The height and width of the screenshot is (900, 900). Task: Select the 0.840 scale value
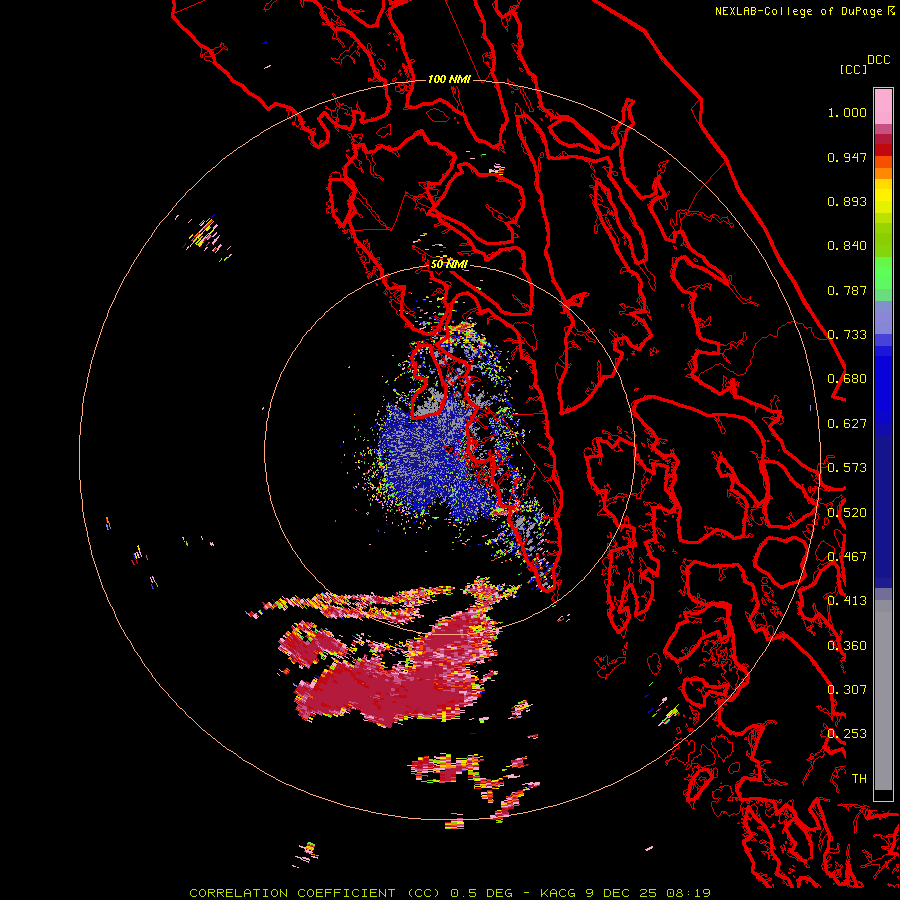pyautogui.click(x=847, y=246)
